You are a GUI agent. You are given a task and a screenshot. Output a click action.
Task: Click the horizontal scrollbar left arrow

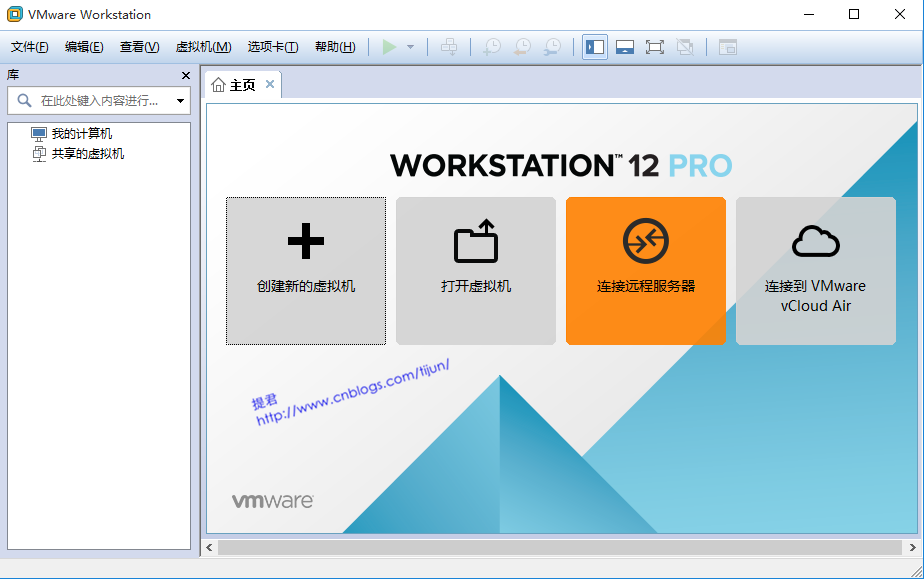click(210, 547)
